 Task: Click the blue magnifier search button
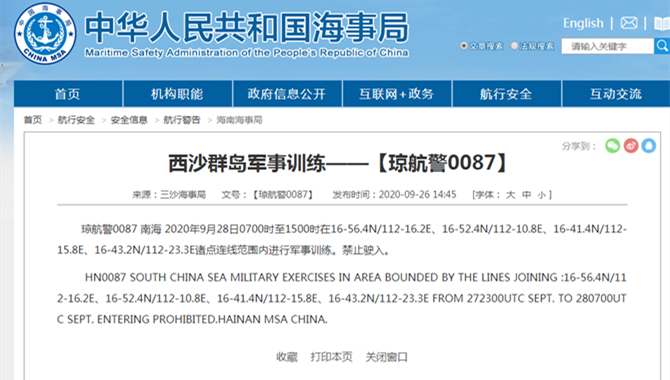click(662, 46)
